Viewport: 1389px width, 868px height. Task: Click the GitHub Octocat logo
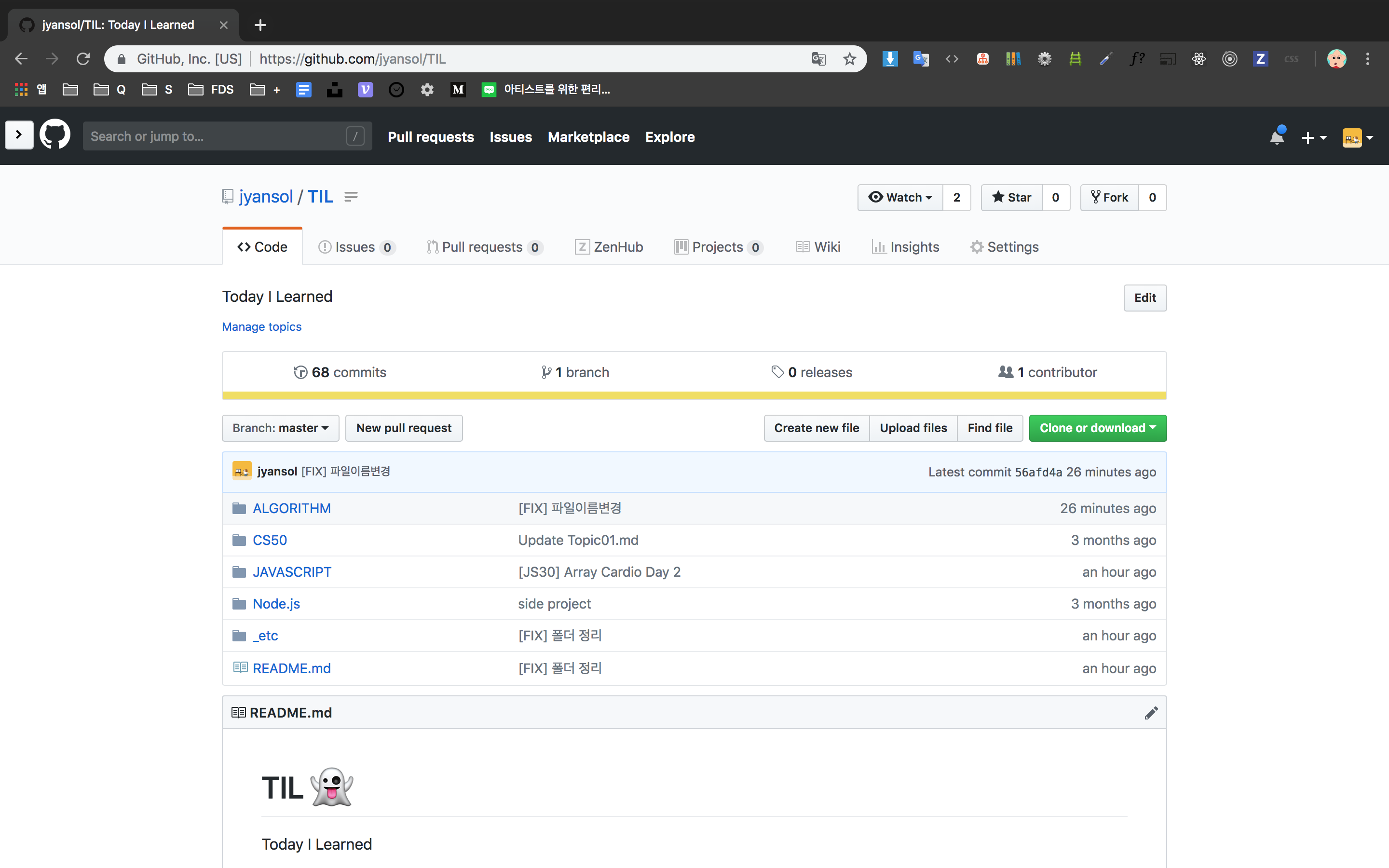[55, 136]
